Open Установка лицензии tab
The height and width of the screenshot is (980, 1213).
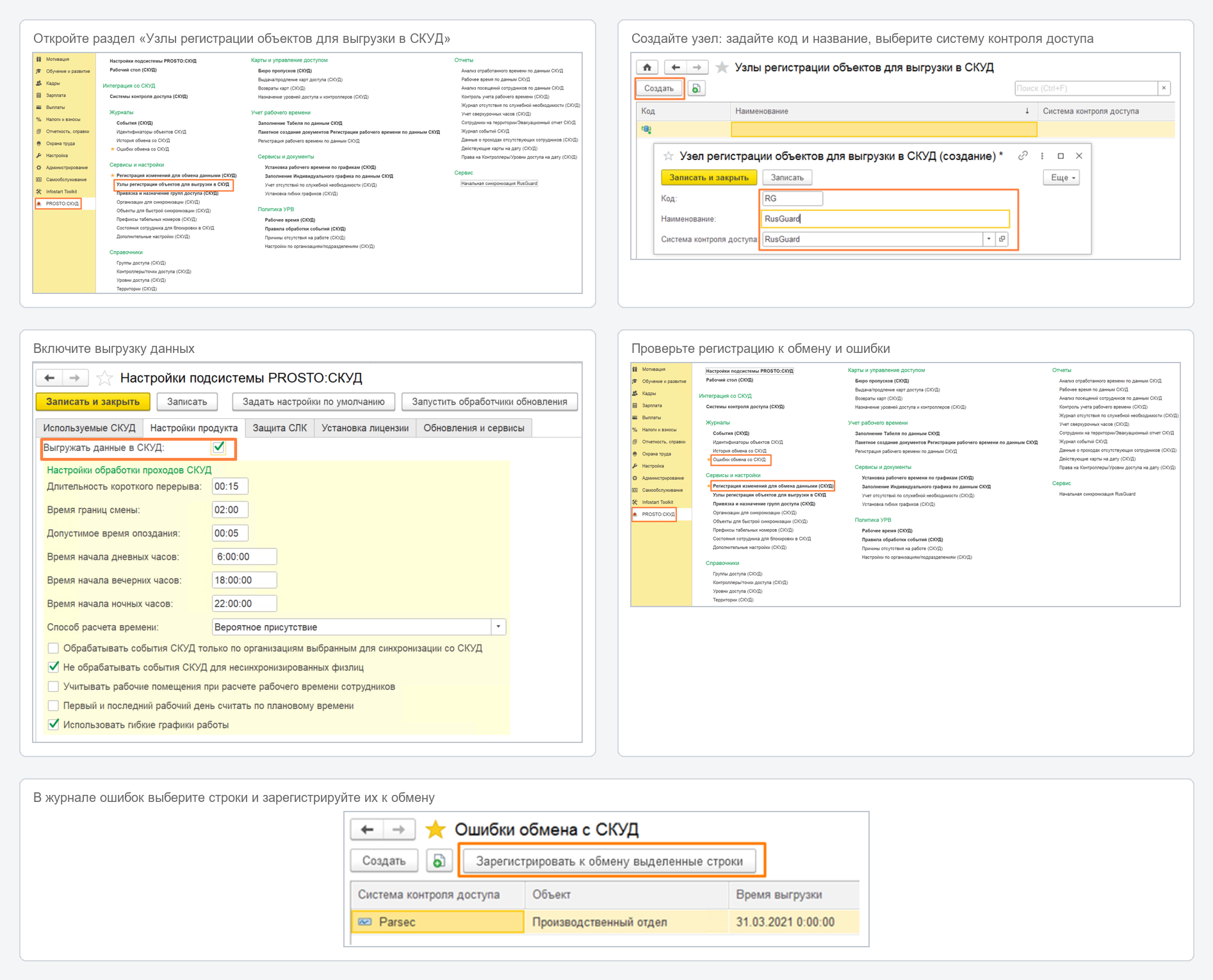pos(364,428)
